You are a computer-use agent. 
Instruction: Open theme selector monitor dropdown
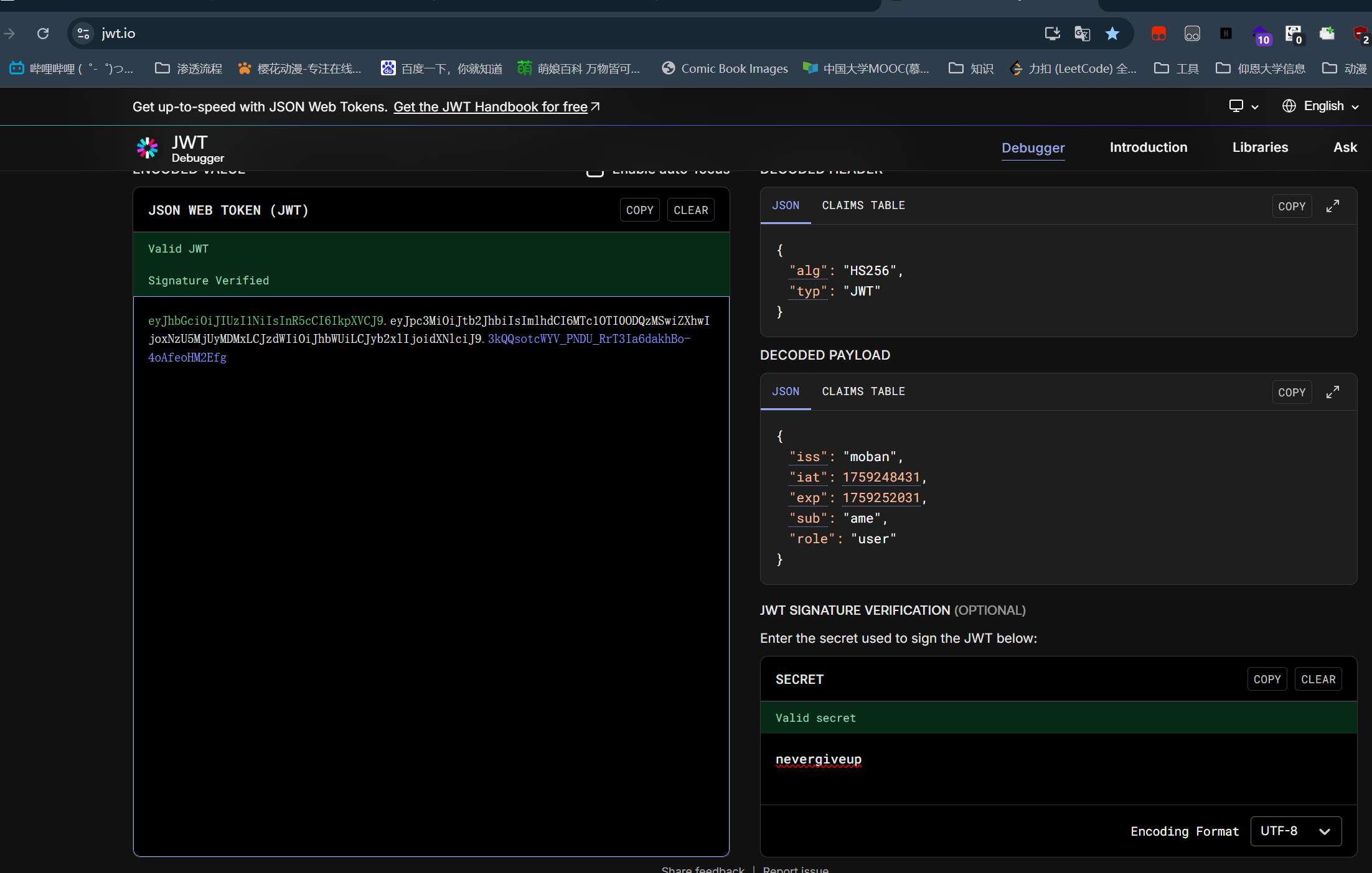point(1244,106)
